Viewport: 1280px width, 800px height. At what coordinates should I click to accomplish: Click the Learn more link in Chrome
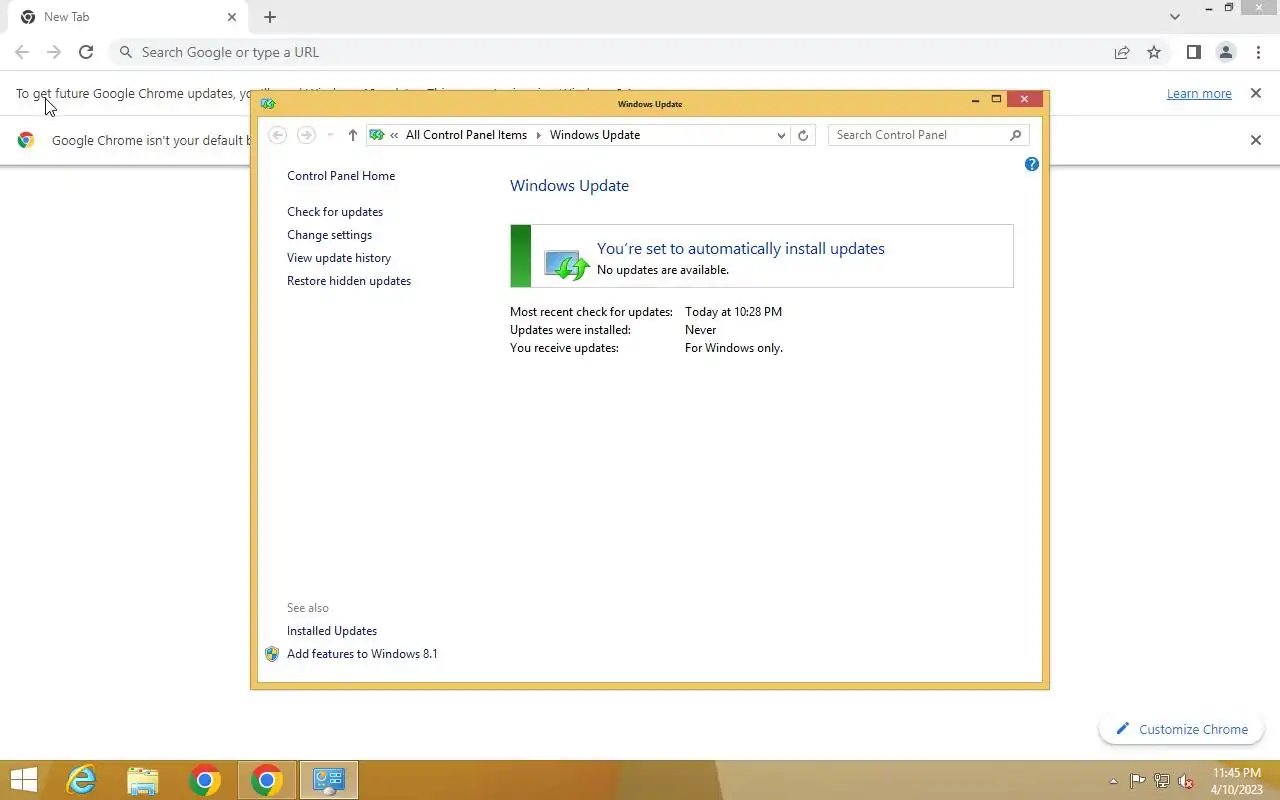click(x=1199, y=93)
